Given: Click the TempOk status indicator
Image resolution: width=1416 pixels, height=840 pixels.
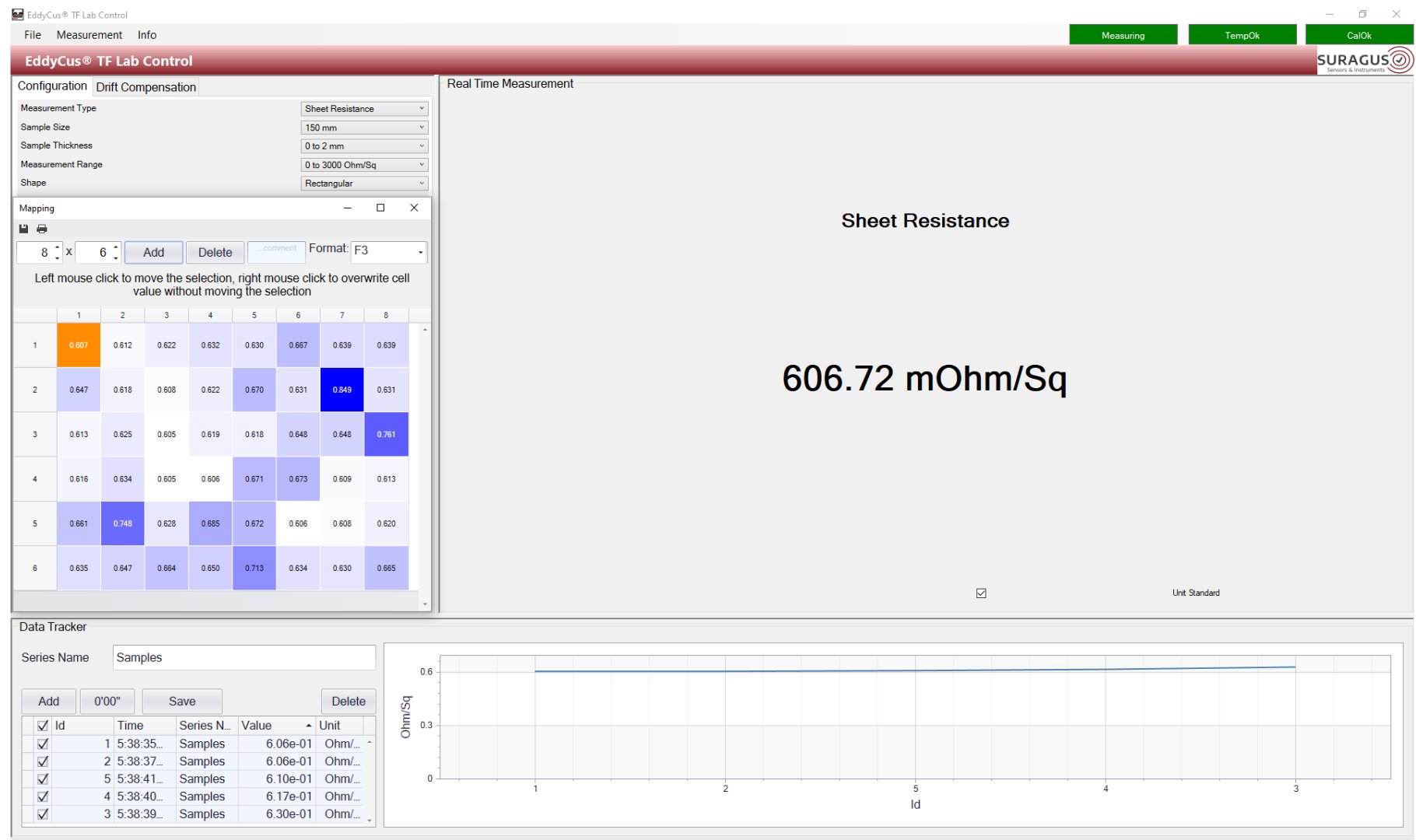Looking at the screenshot, I should click(1243, 35).
